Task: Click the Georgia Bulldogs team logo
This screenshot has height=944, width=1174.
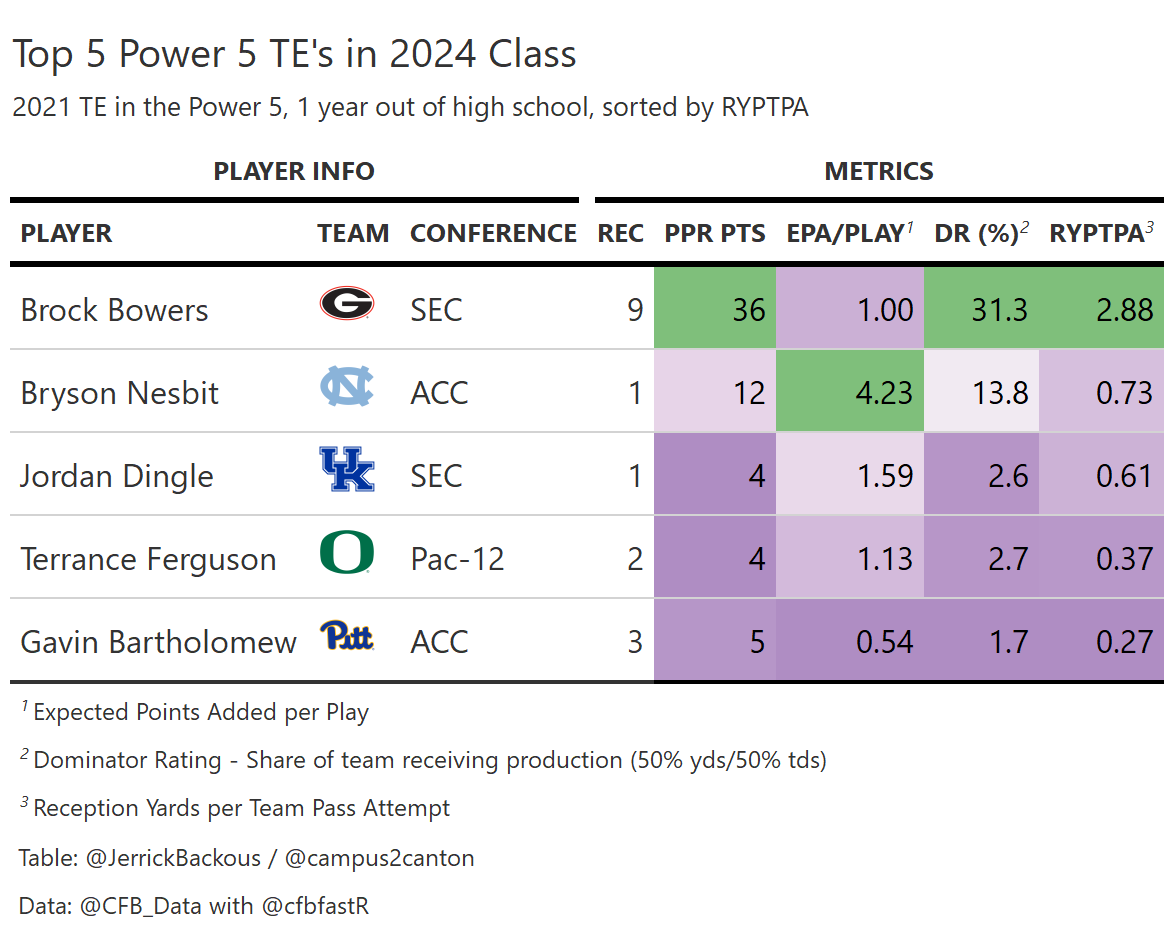Action: [346, 304]
